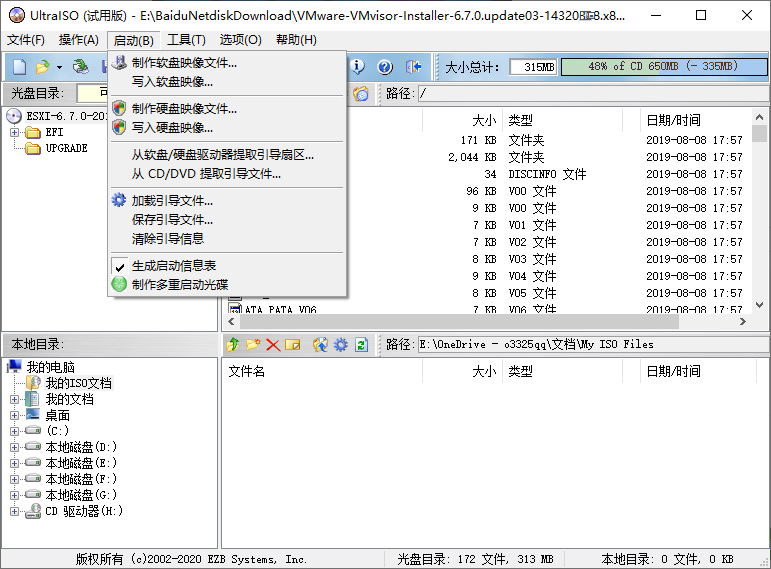Select the UPGRADE folder in disc tree
The width and height of the screenshot is (771, 569).
(66, 148)
